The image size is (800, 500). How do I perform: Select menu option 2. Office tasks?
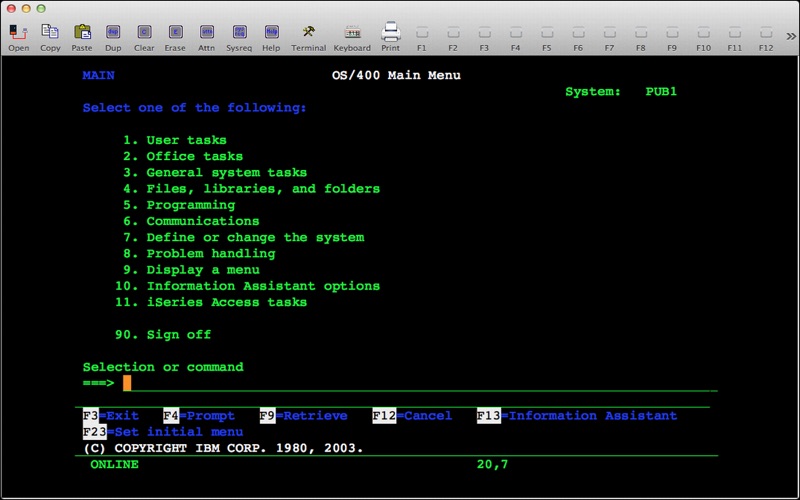183,156
